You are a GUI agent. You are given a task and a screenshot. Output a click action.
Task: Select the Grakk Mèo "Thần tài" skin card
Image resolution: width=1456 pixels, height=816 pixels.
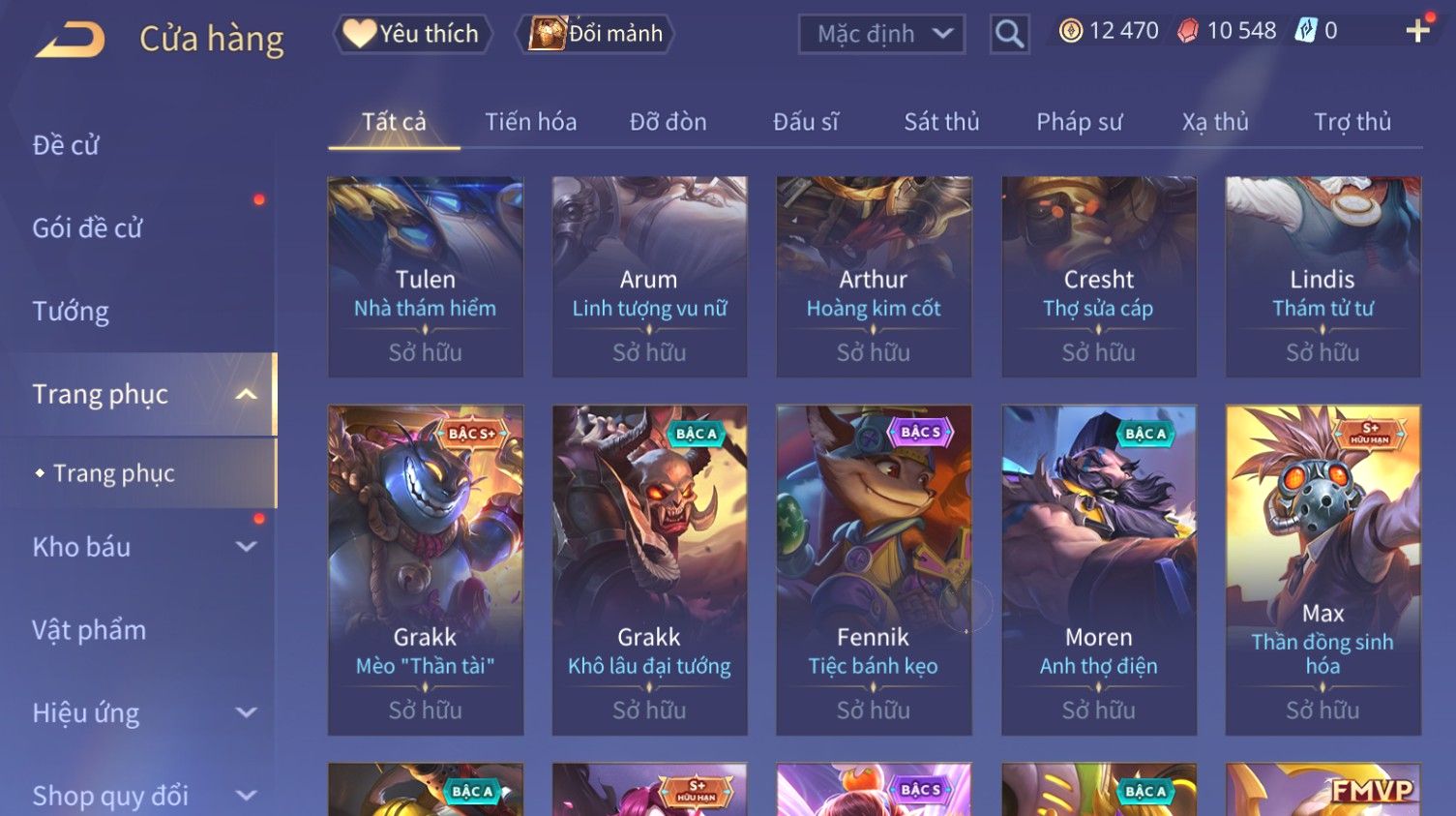click(425, 570)
